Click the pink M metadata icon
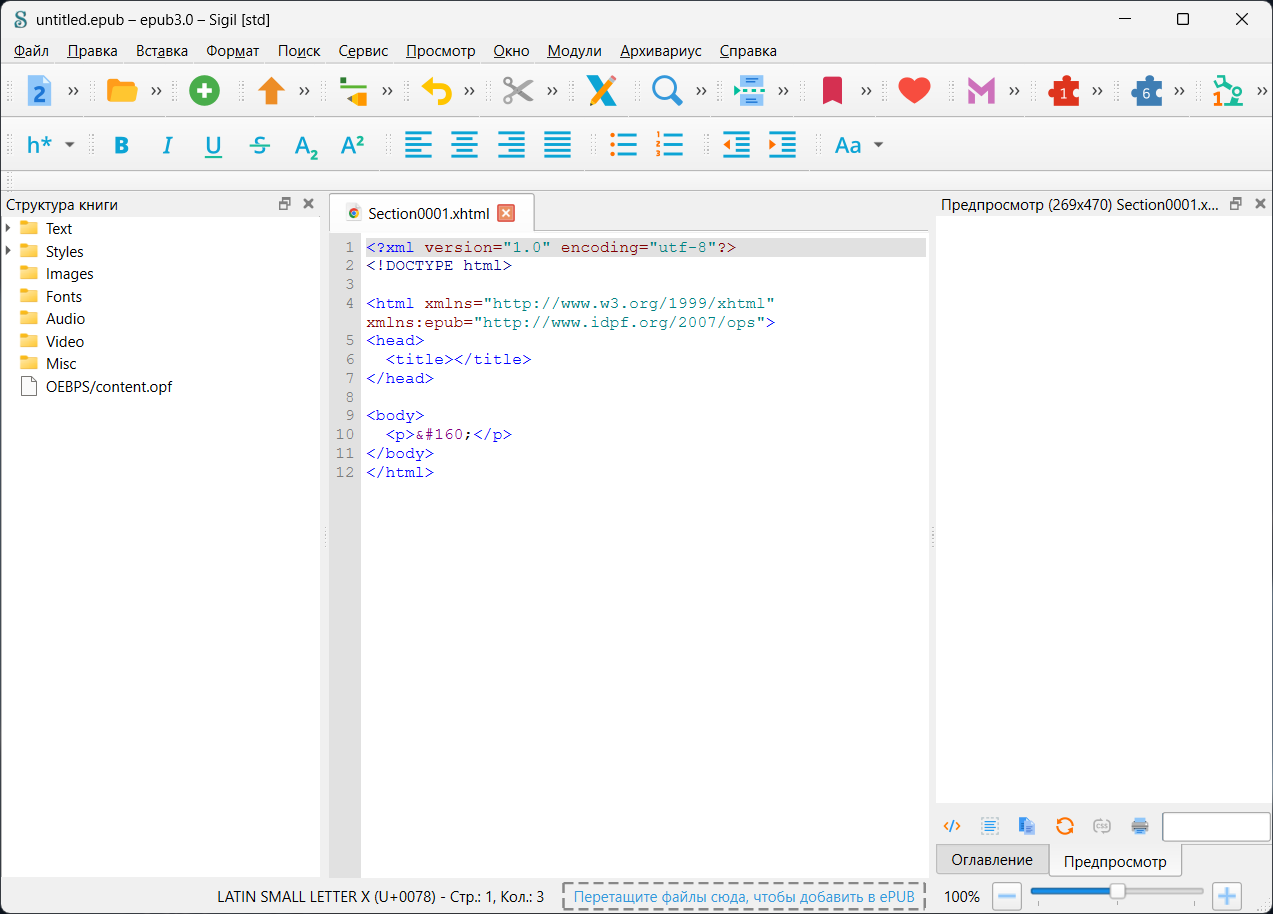Screen dimensions: 1273x914 [x=981, y=91]
